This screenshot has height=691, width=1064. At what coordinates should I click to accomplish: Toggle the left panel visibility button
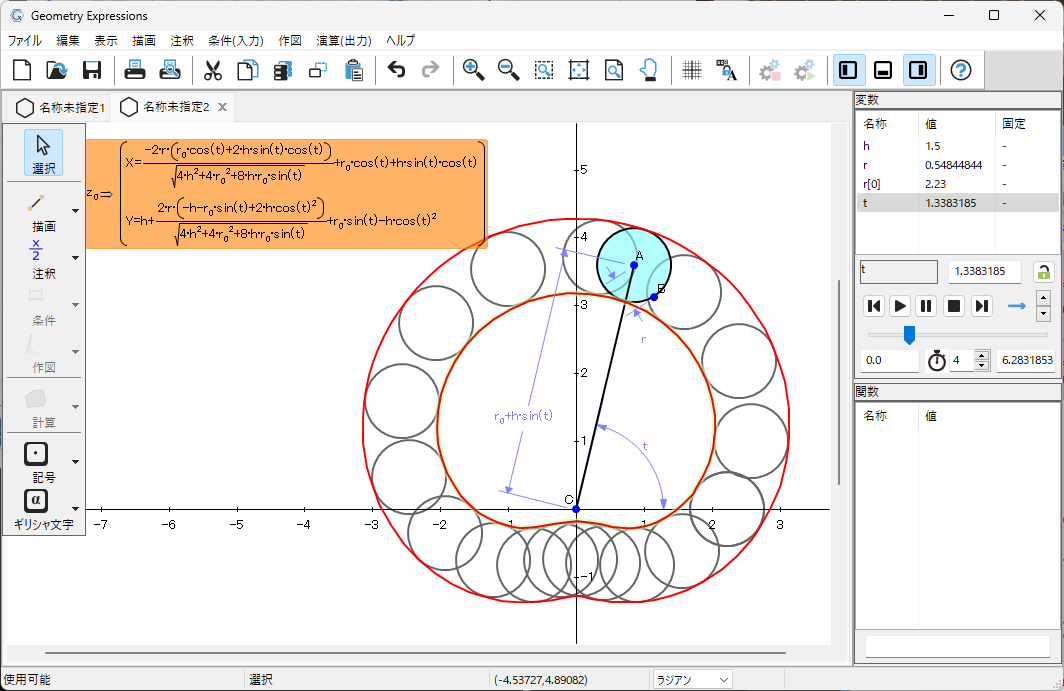(x=848, y=70)
